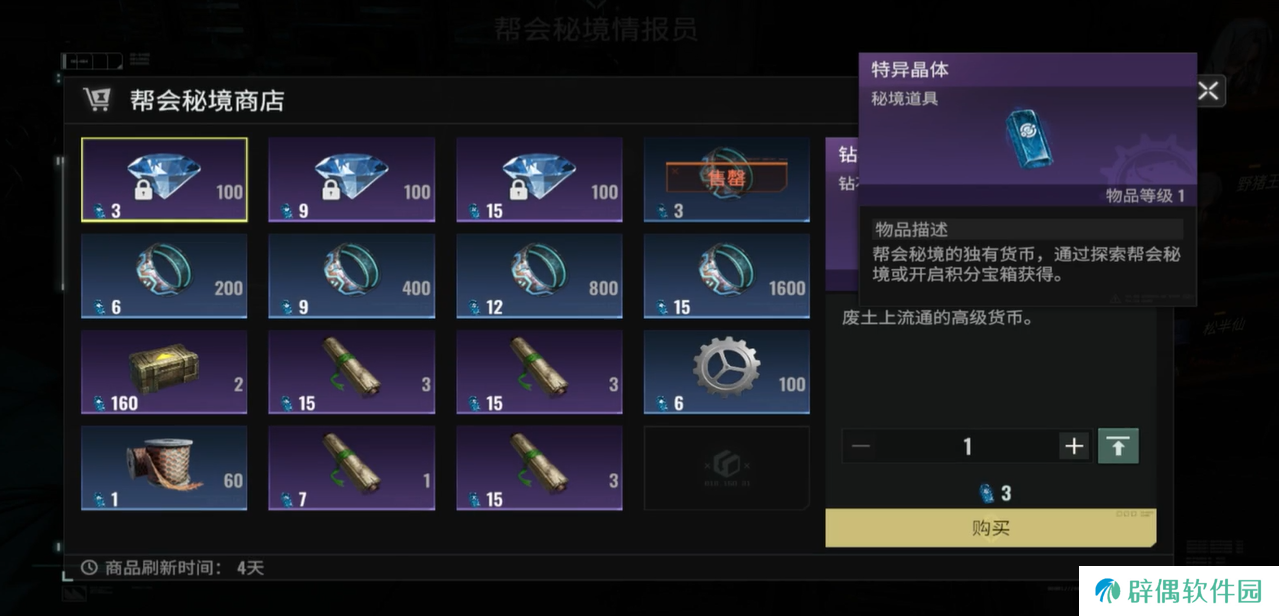Select the supply crate costing 160

tap(164, 372)
